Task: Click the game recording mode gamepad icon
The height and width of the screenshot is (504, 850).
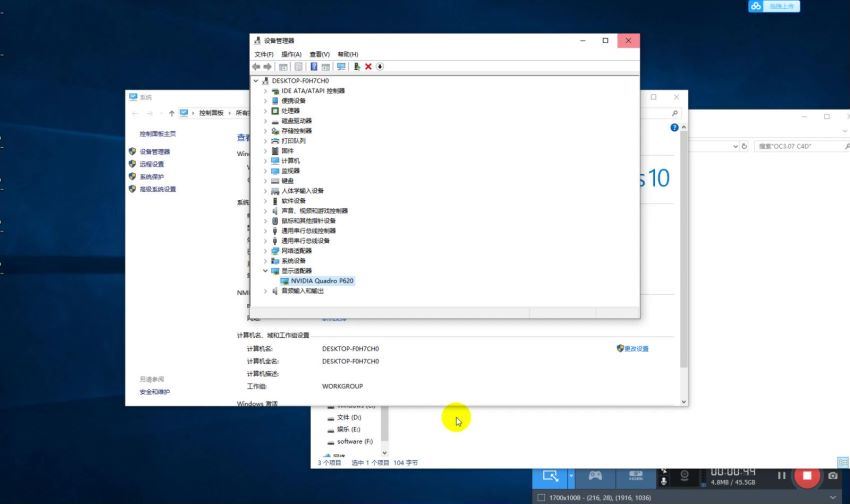Action: click(595, 476)
